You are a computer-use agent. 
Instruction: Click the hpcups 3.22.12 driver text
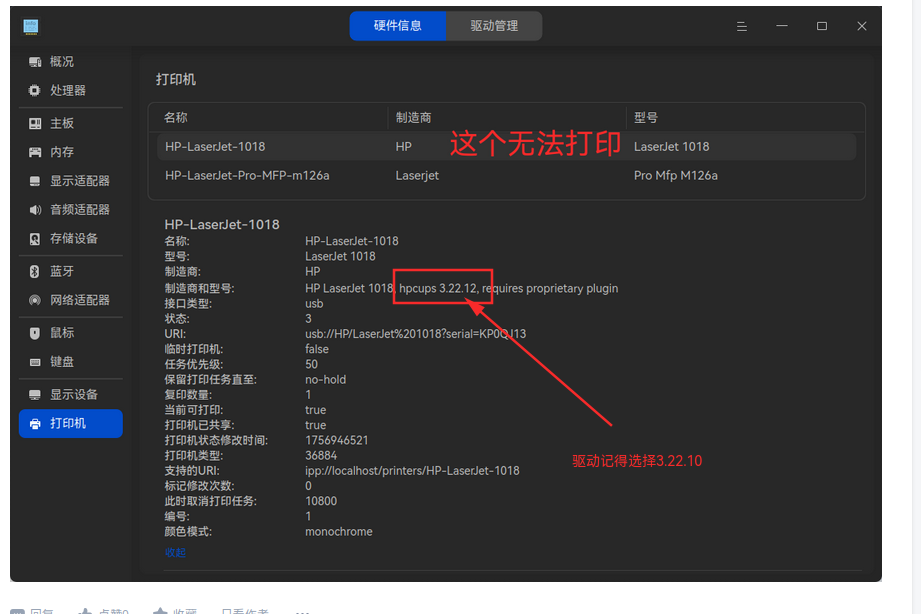(438, 288)
